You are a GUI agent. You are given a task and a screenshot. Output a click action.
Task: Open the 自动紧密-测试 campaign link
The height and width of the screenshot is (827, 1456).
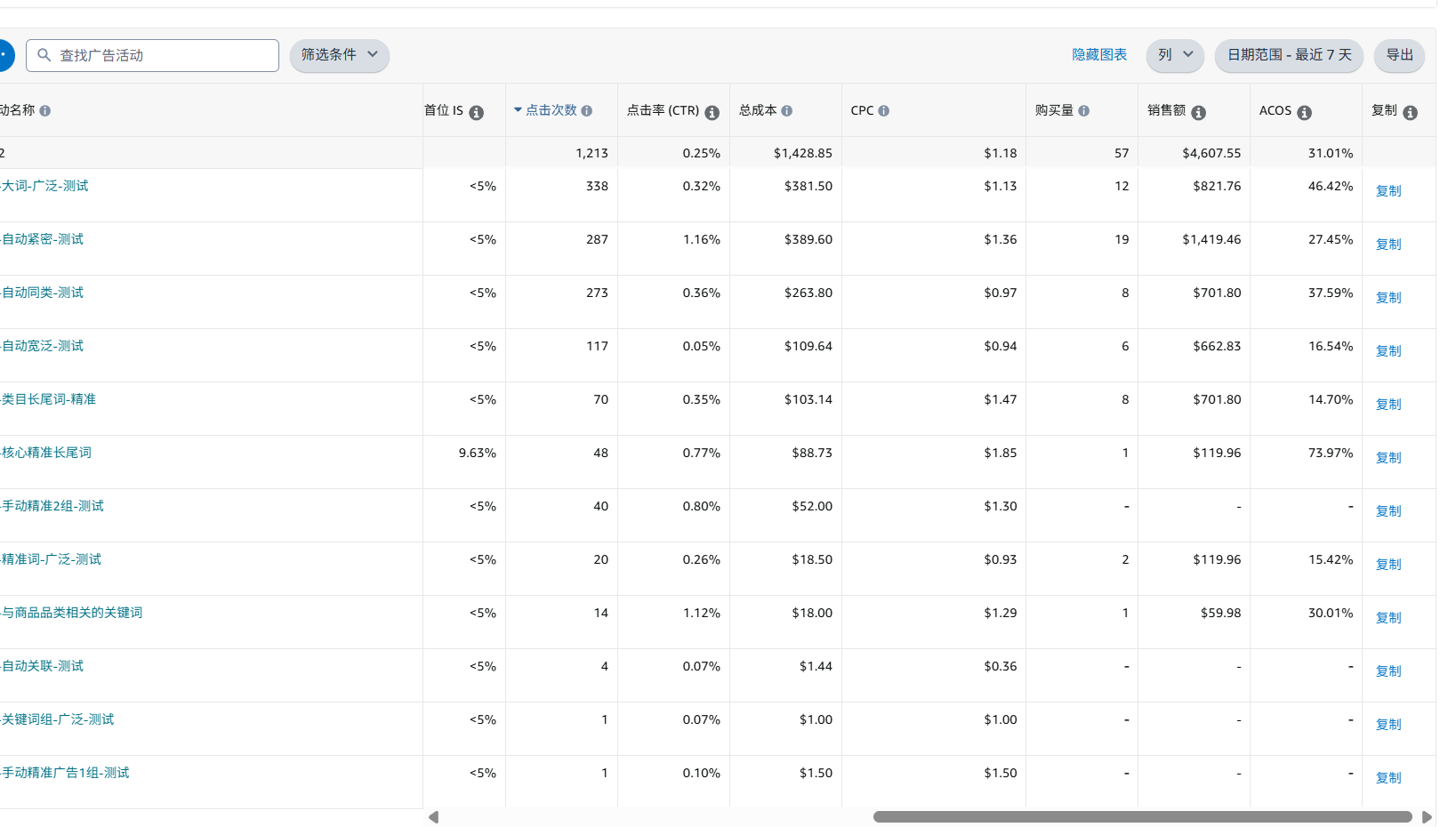coord(43,239)
